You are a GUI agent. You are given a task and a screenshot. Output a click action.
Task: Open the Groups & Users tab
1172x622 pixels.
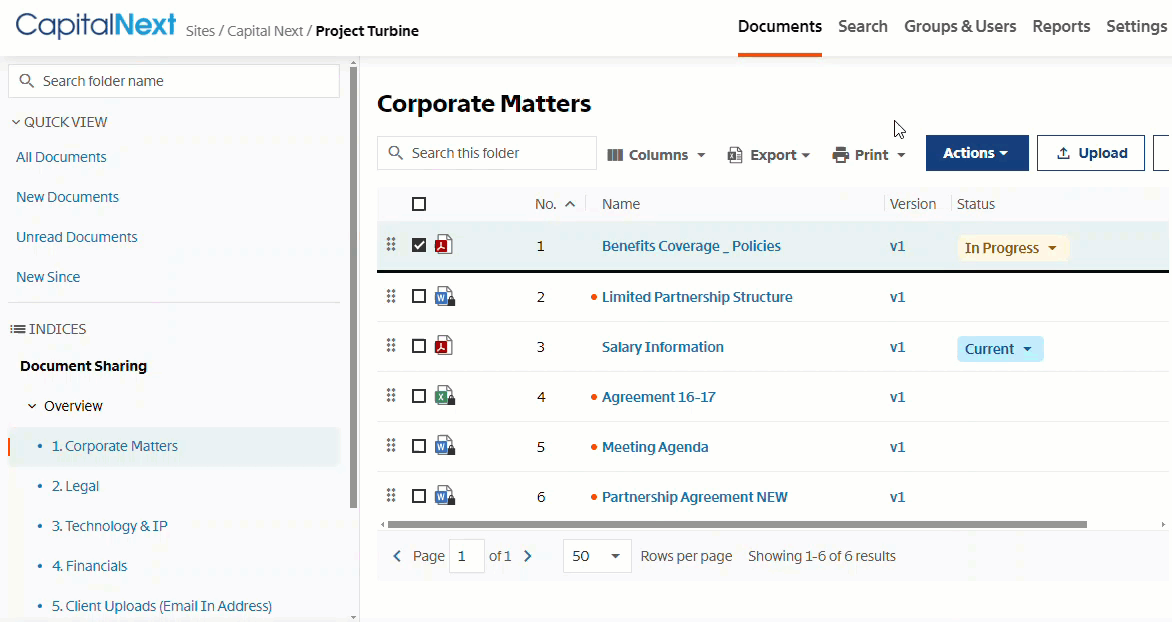coord(960,27)
